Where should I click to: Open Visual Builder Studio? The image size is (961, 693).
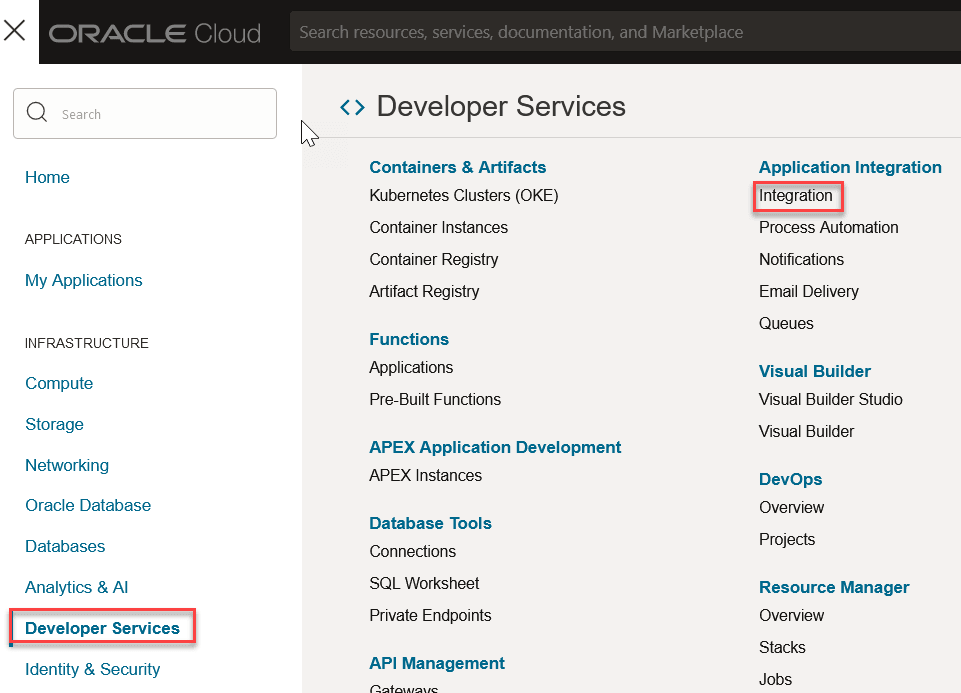[831, 399]
